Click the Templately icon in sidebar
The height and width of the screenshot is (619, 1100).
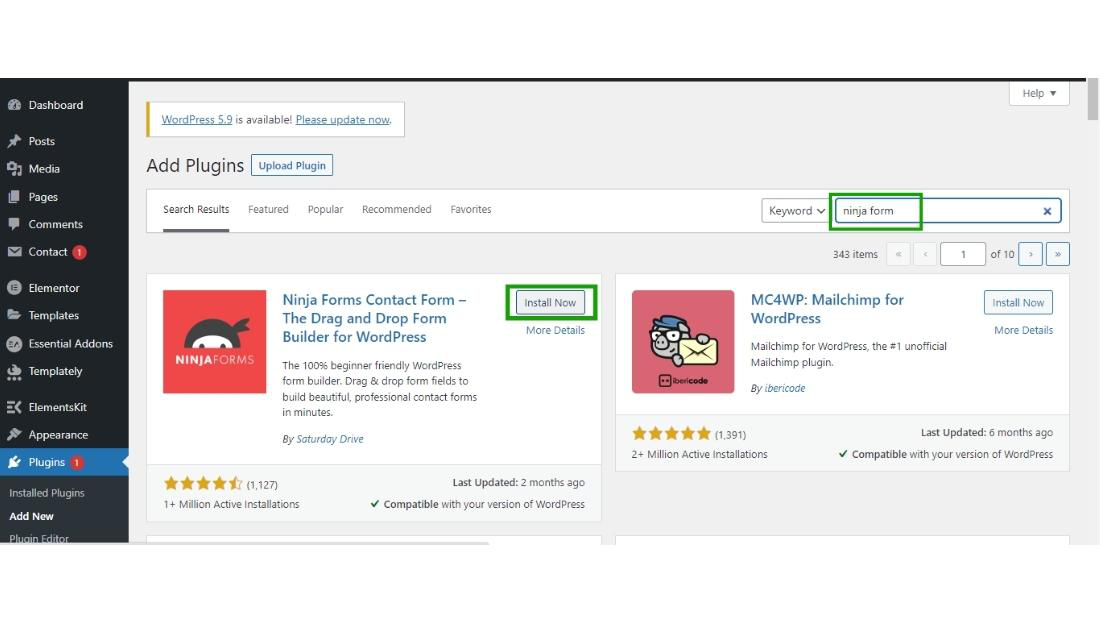click(14, 371)
